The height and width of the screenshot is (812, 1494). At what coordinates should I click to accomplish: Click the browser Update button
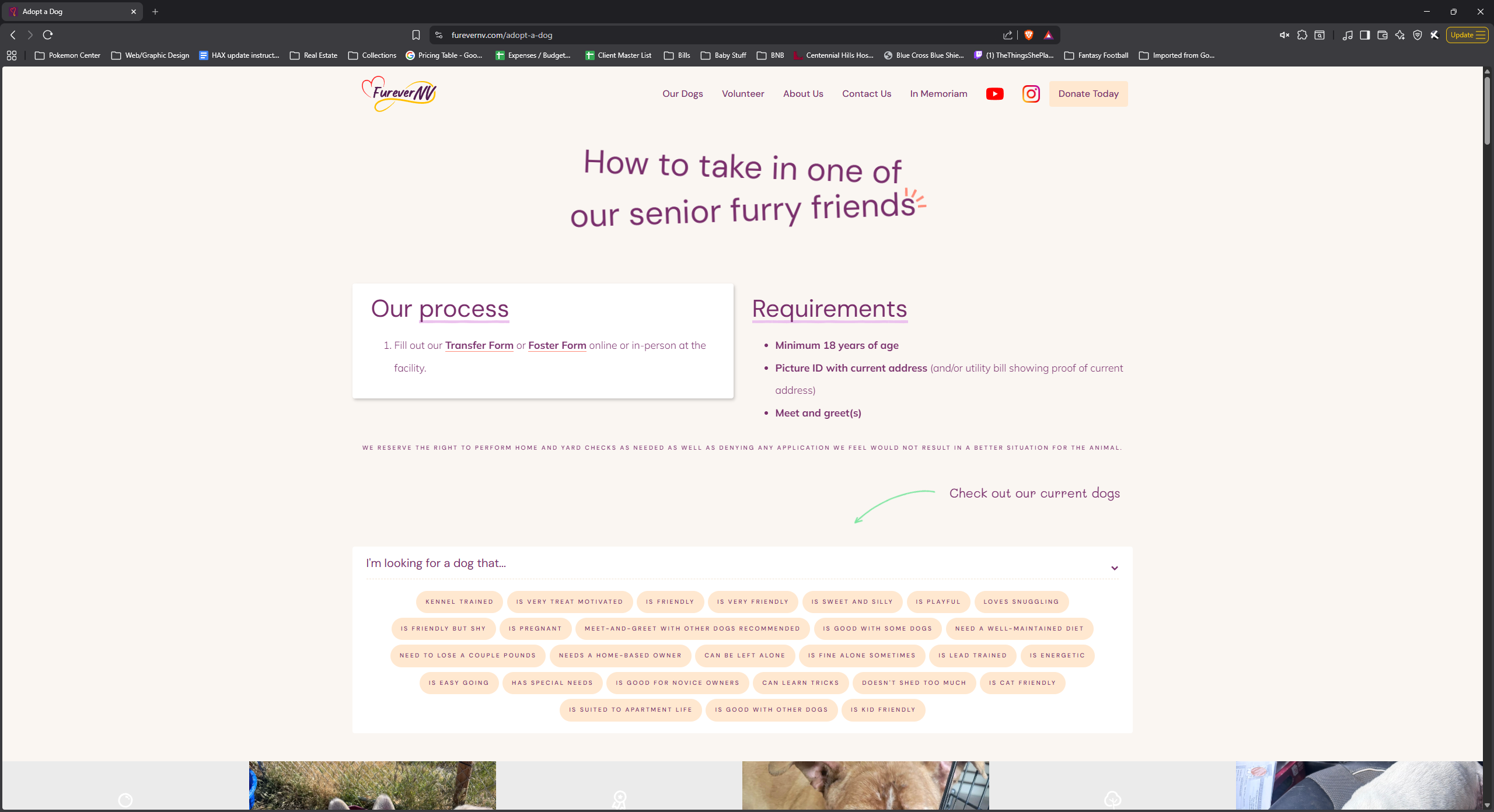click(x=1467, y=35)
